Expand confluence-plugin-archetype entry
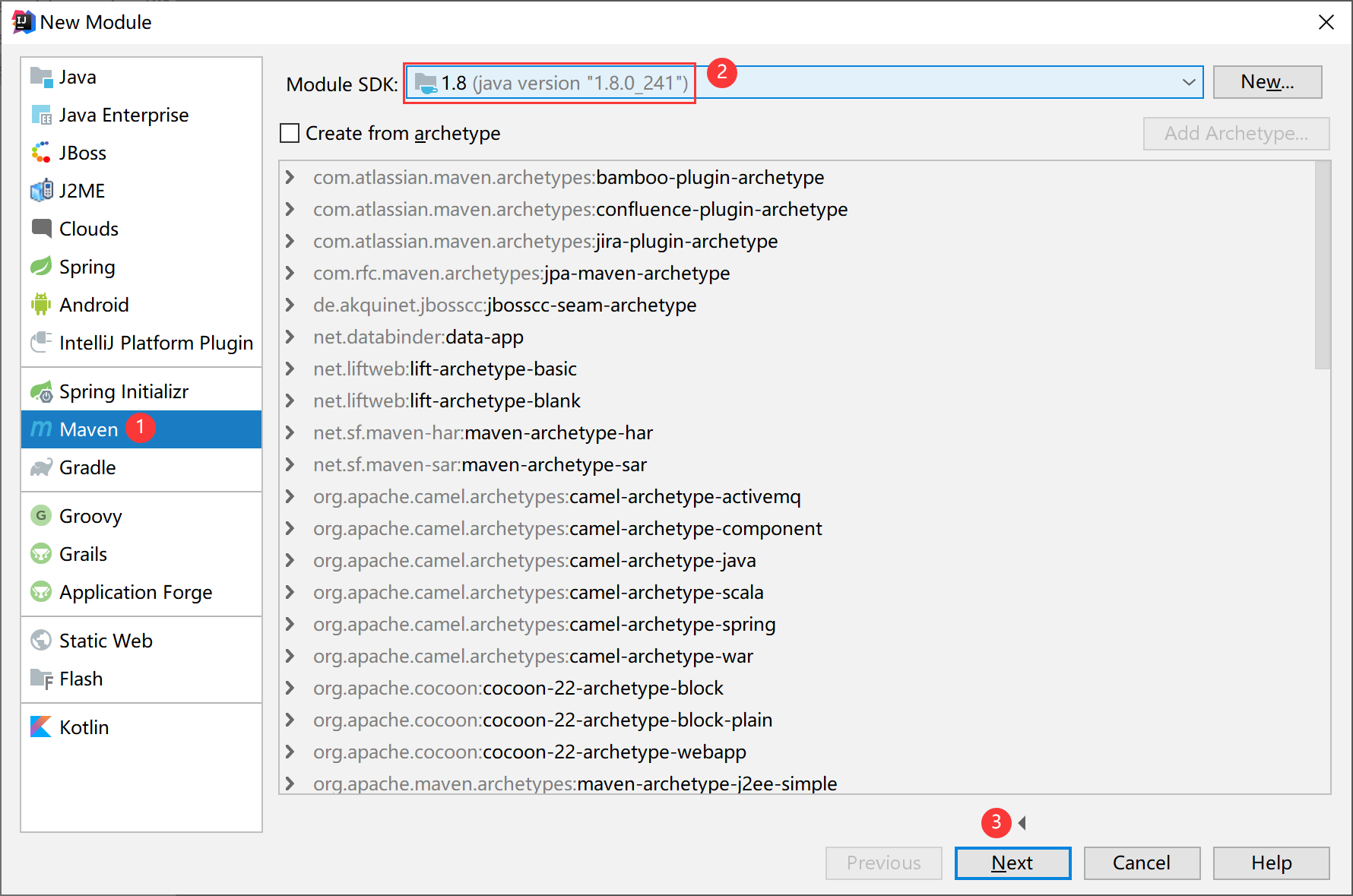Viewport: 1353px width, 896px height. (x=290, y=209)
